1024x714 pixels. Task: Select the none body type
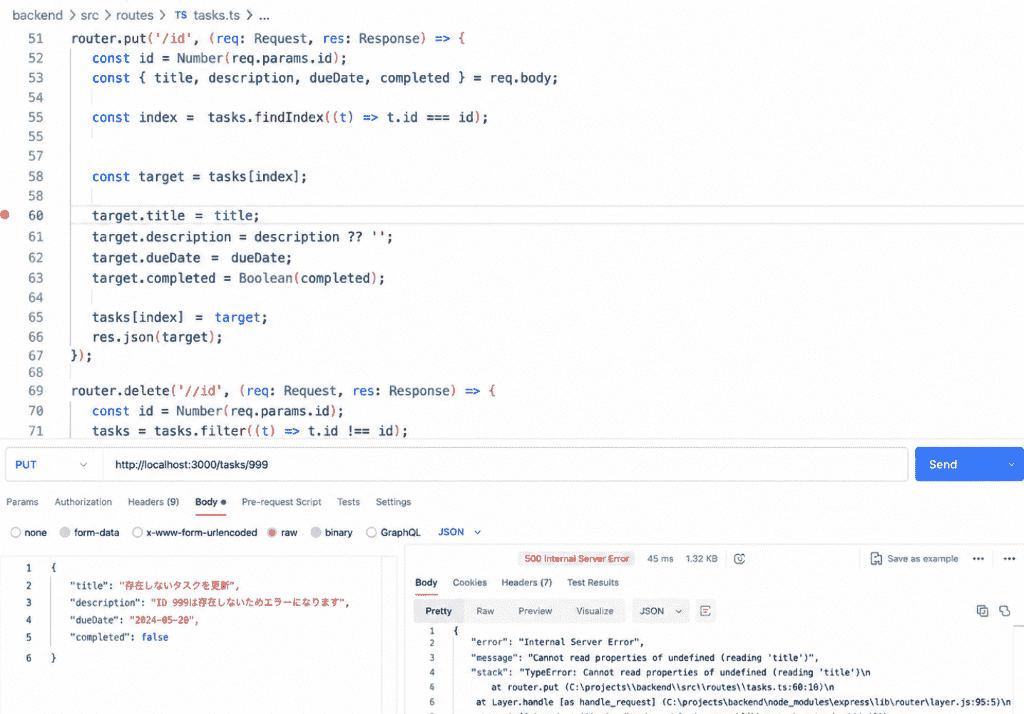pyautogui.click(x=16, y=533)
